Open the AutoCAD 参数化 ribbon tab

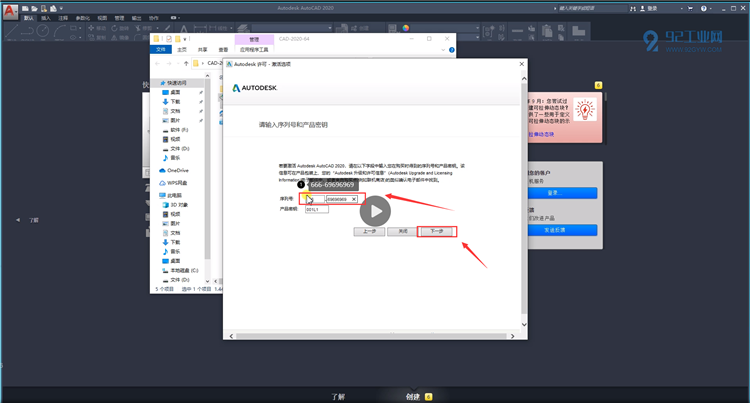pos(83,18)
